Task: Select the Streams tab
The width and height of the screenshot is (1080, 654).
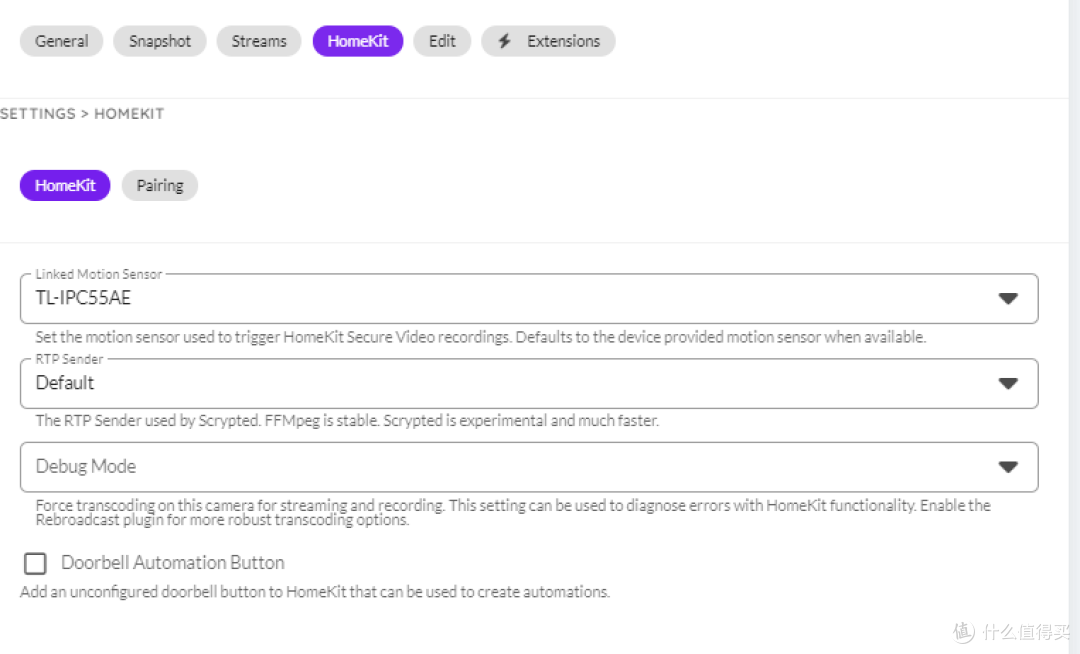Action: point(258,41)
